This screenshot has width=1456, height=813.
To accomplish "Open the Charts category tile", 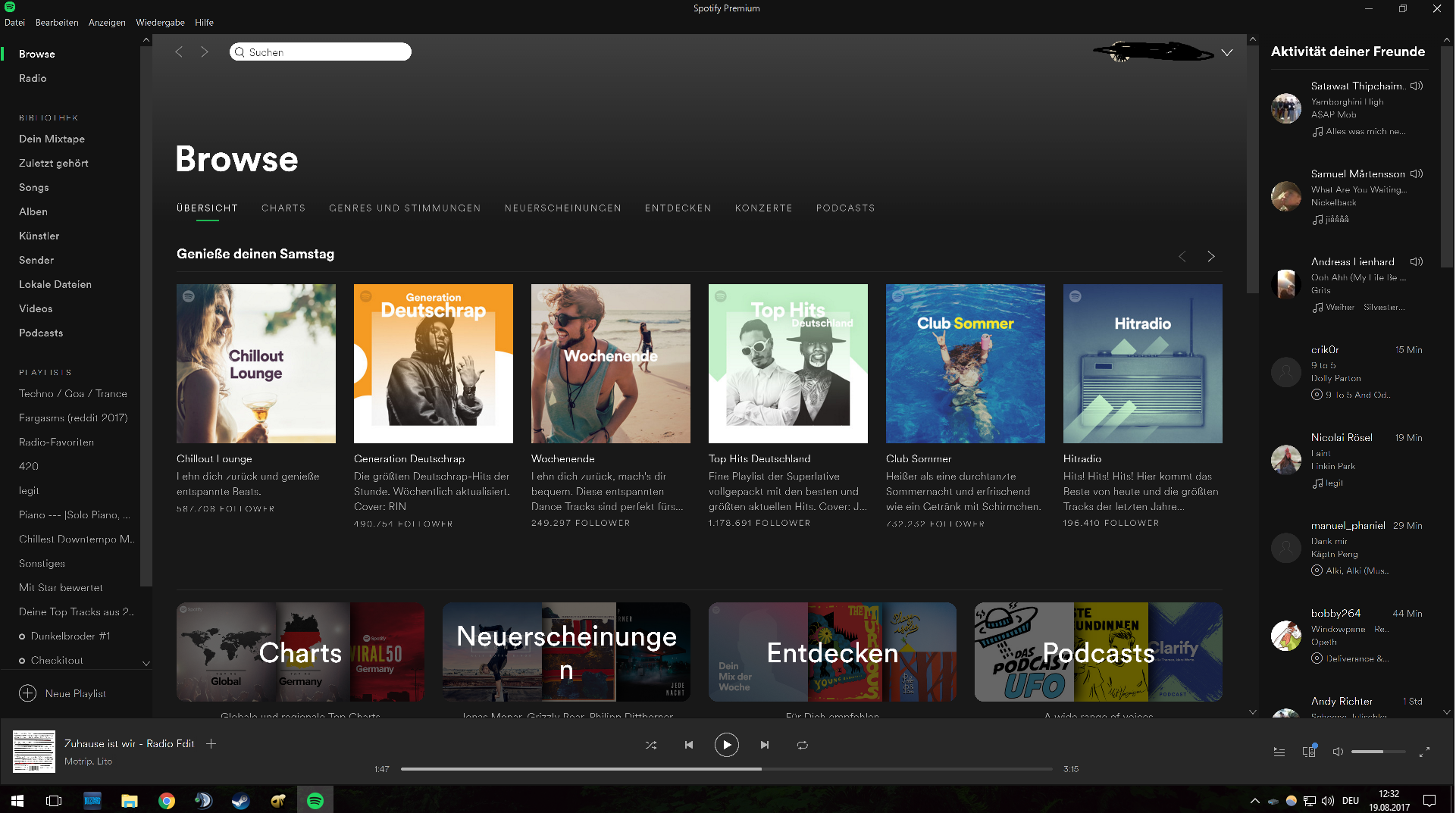I will 300,652.
